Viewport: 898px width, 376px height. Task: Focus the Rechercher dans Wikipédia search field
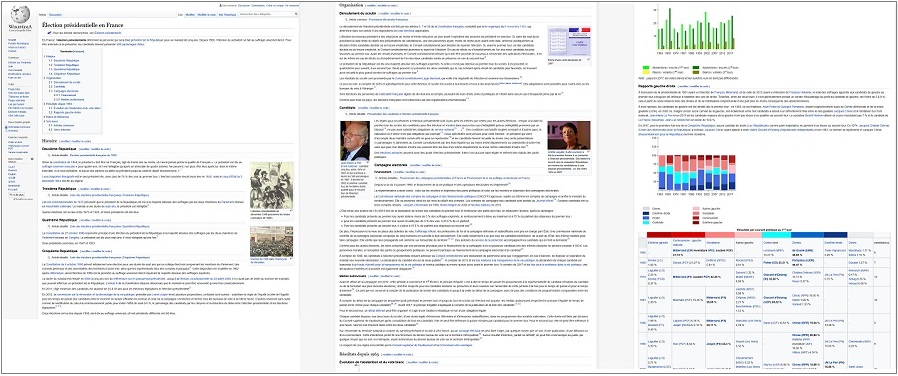(x=267, y=14)
